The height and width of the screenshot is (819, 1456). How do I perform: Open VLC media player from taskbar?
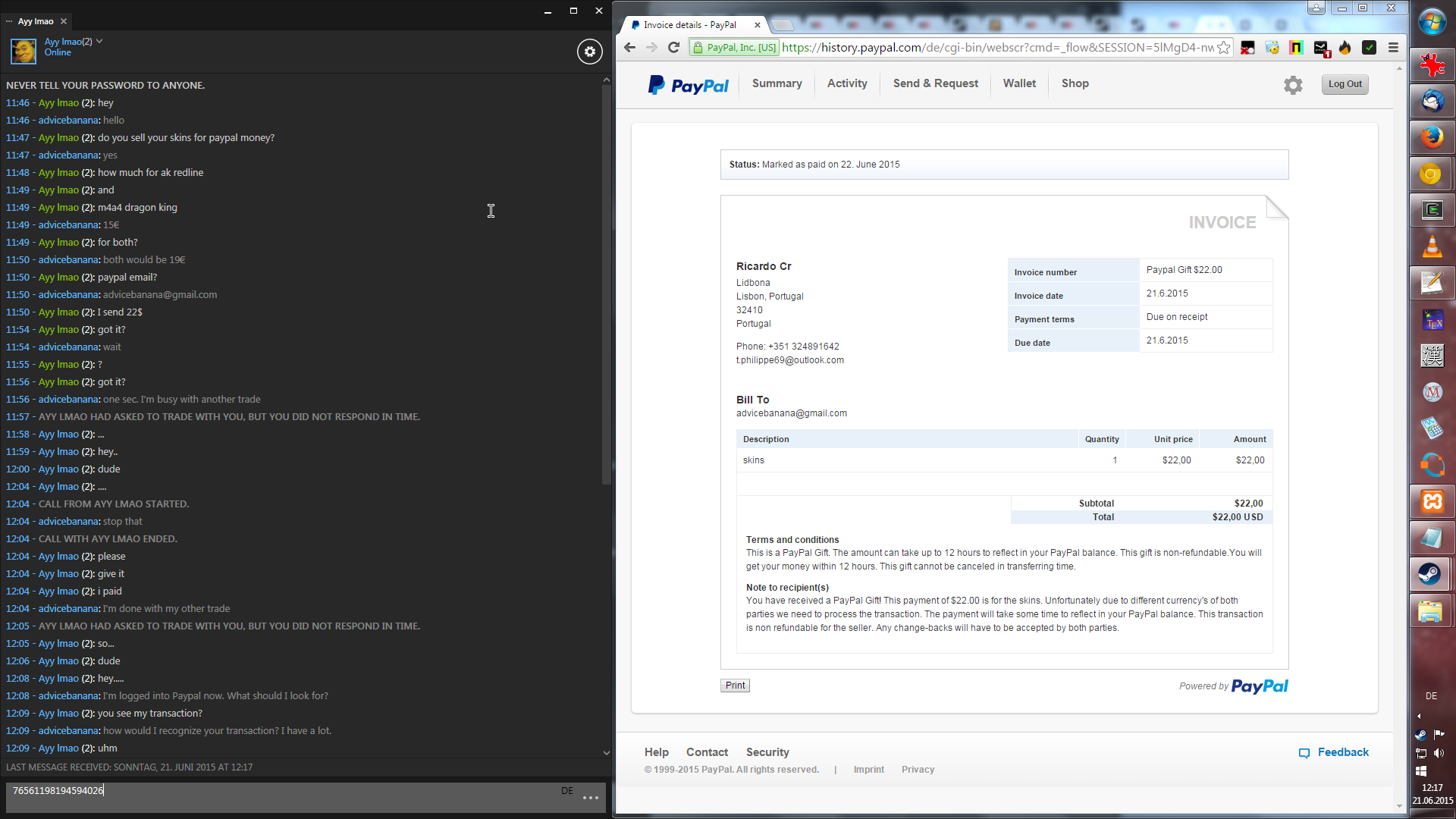point(1431,246)
